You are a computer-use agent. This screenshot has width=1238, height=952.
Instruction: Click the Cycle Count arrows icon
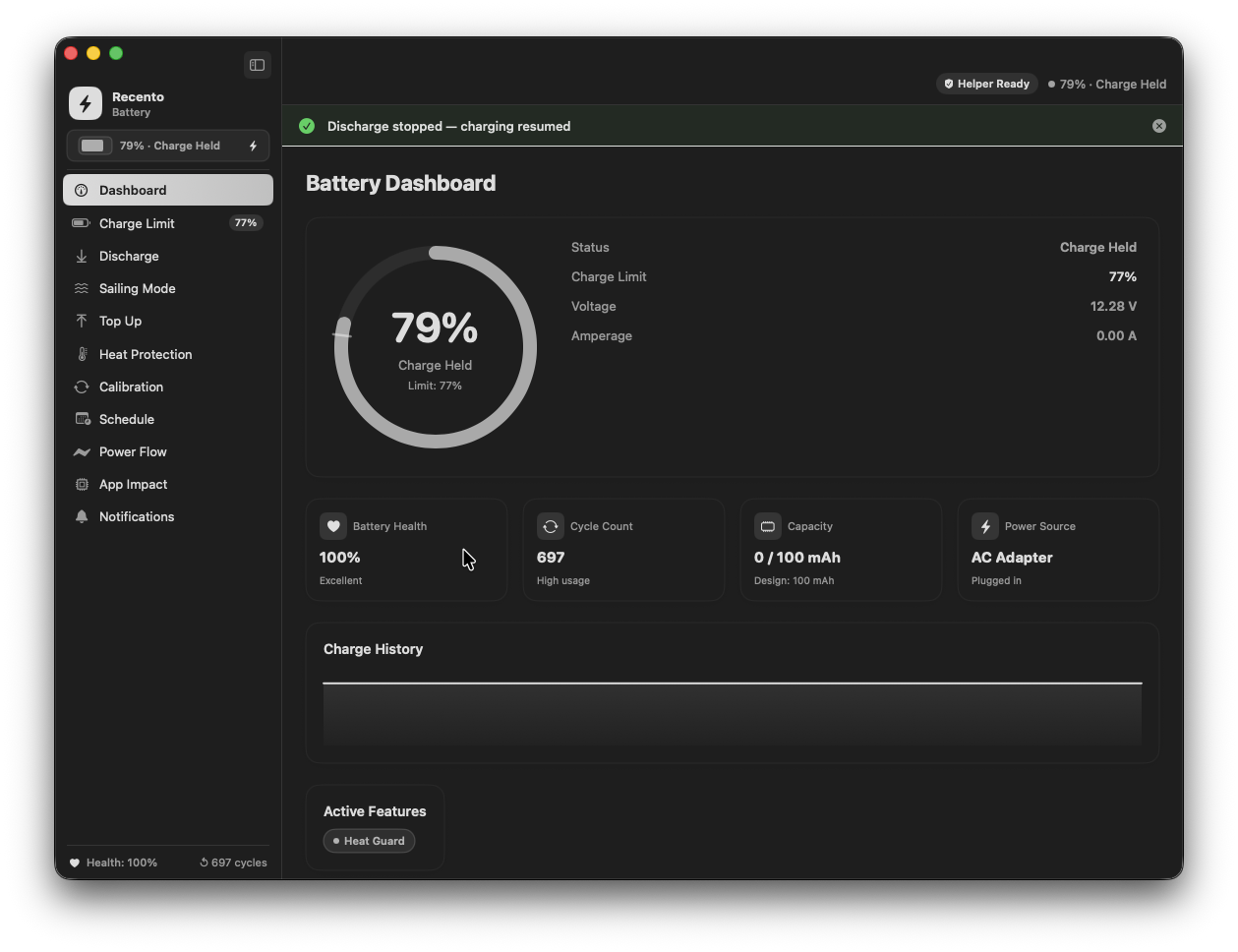pos(551,526)
